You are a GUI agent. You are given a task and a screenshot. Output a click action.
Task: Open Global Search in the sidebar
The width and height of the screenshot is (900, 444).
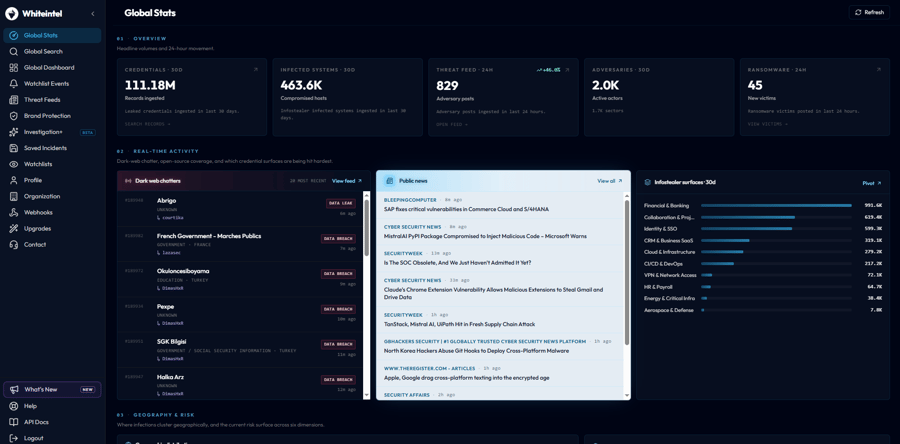click(x=52, y=52)
